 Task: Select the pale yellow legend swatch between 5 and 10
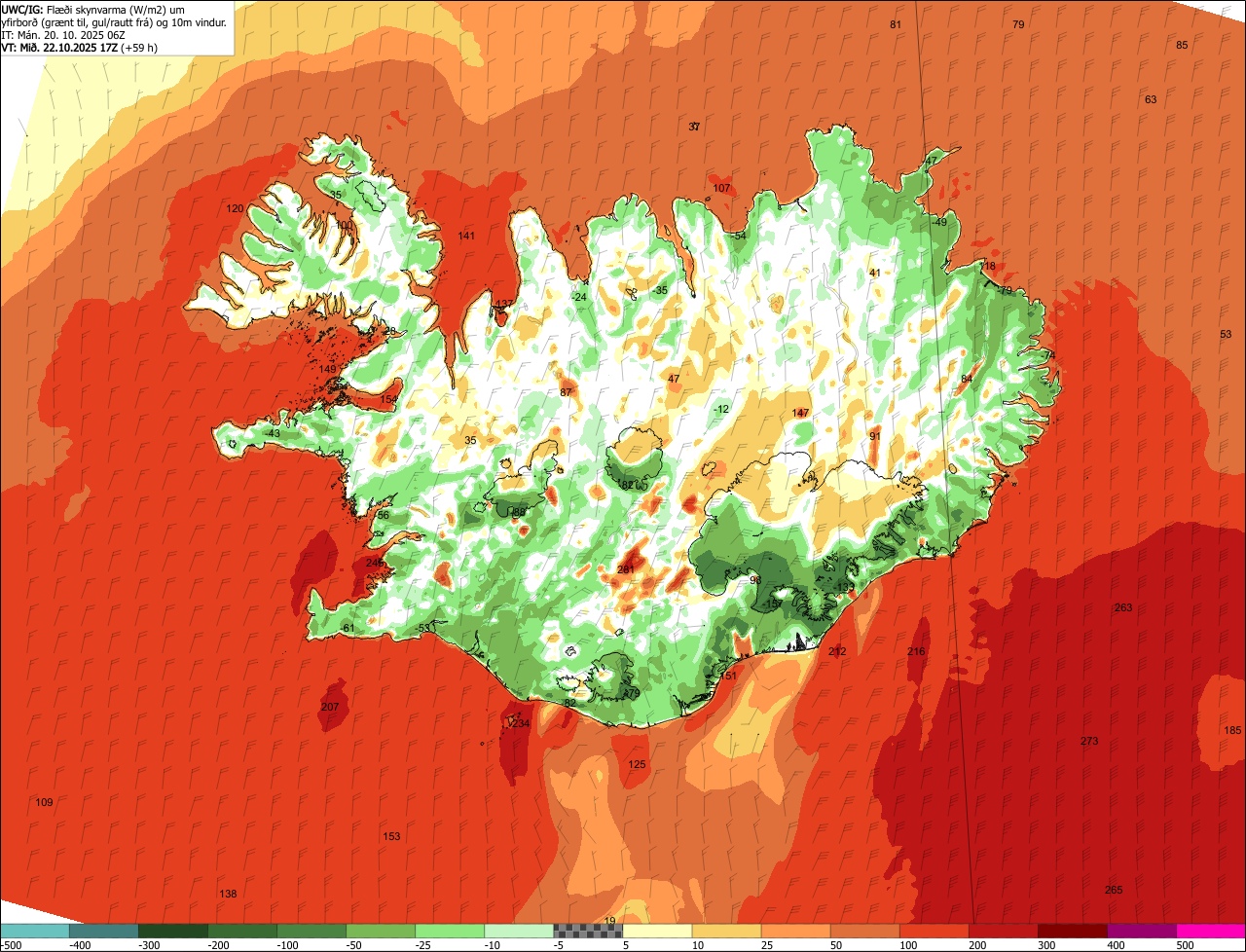pyautogui.click(x=657, y=931)
